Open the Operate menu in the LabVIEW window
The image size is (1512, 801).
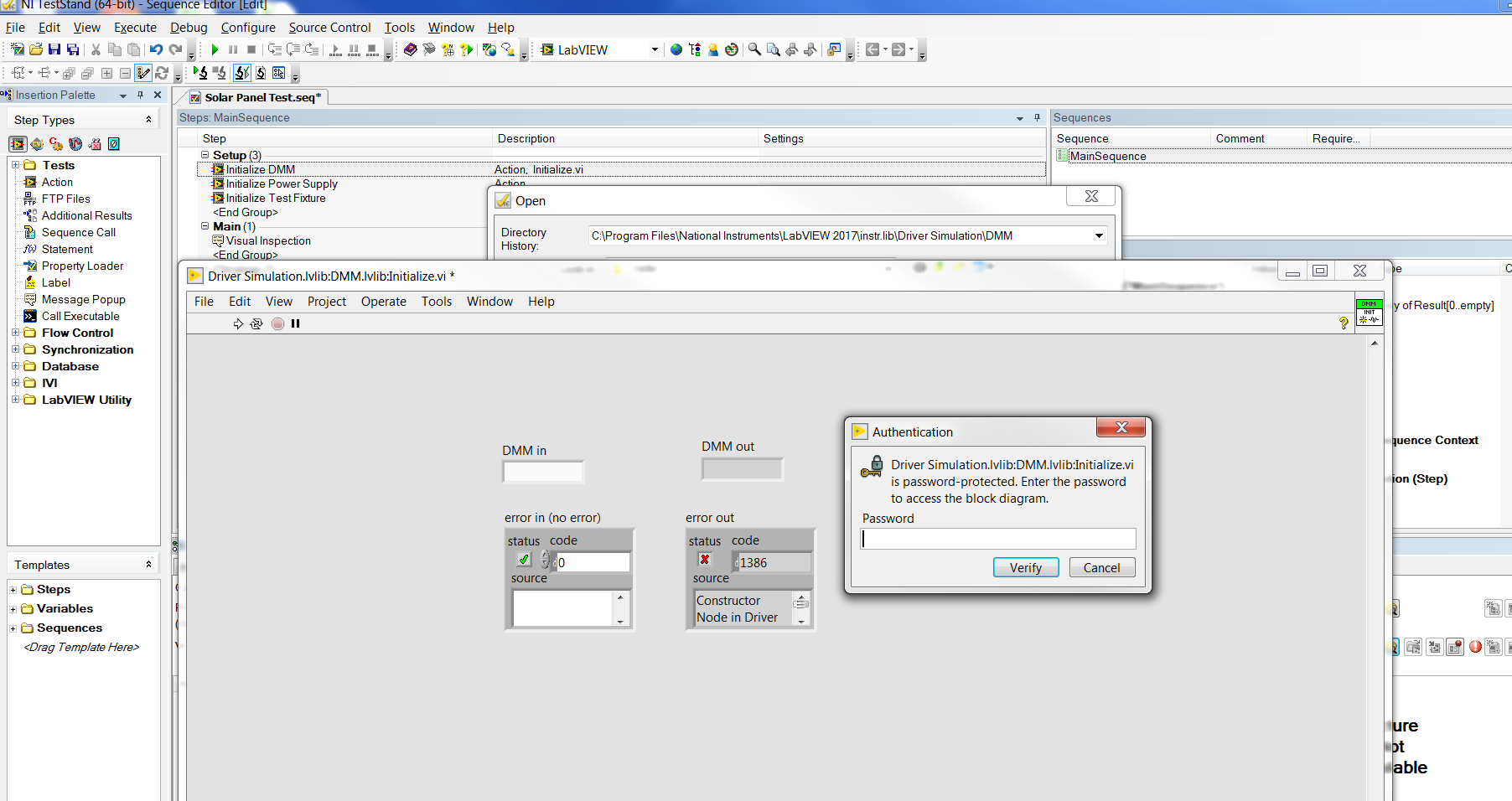coord(384,302)
